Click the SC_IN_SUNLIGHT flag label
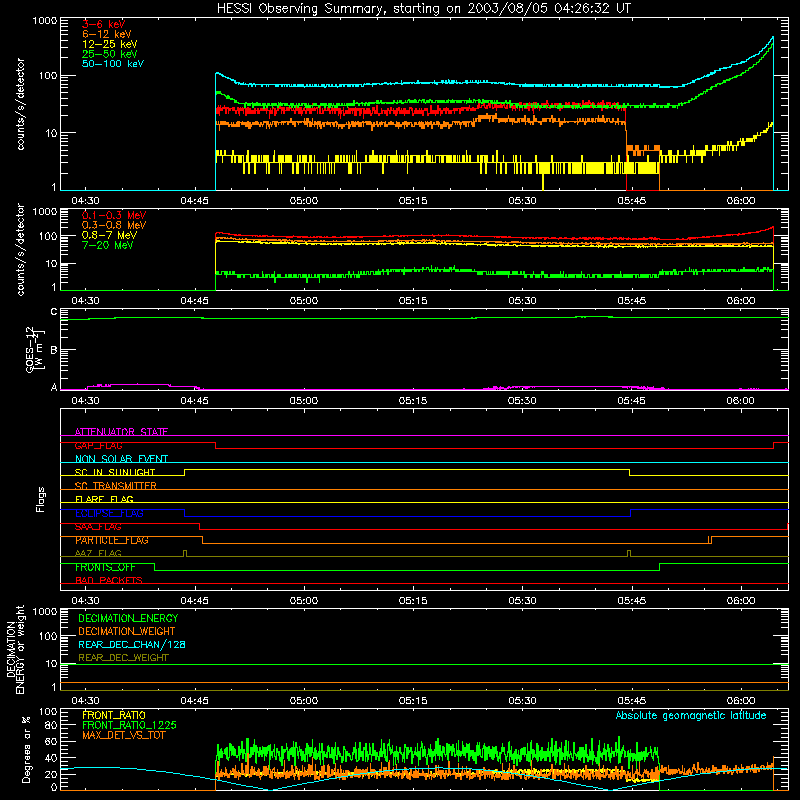 pyautogui.click(x=115, y=472)
